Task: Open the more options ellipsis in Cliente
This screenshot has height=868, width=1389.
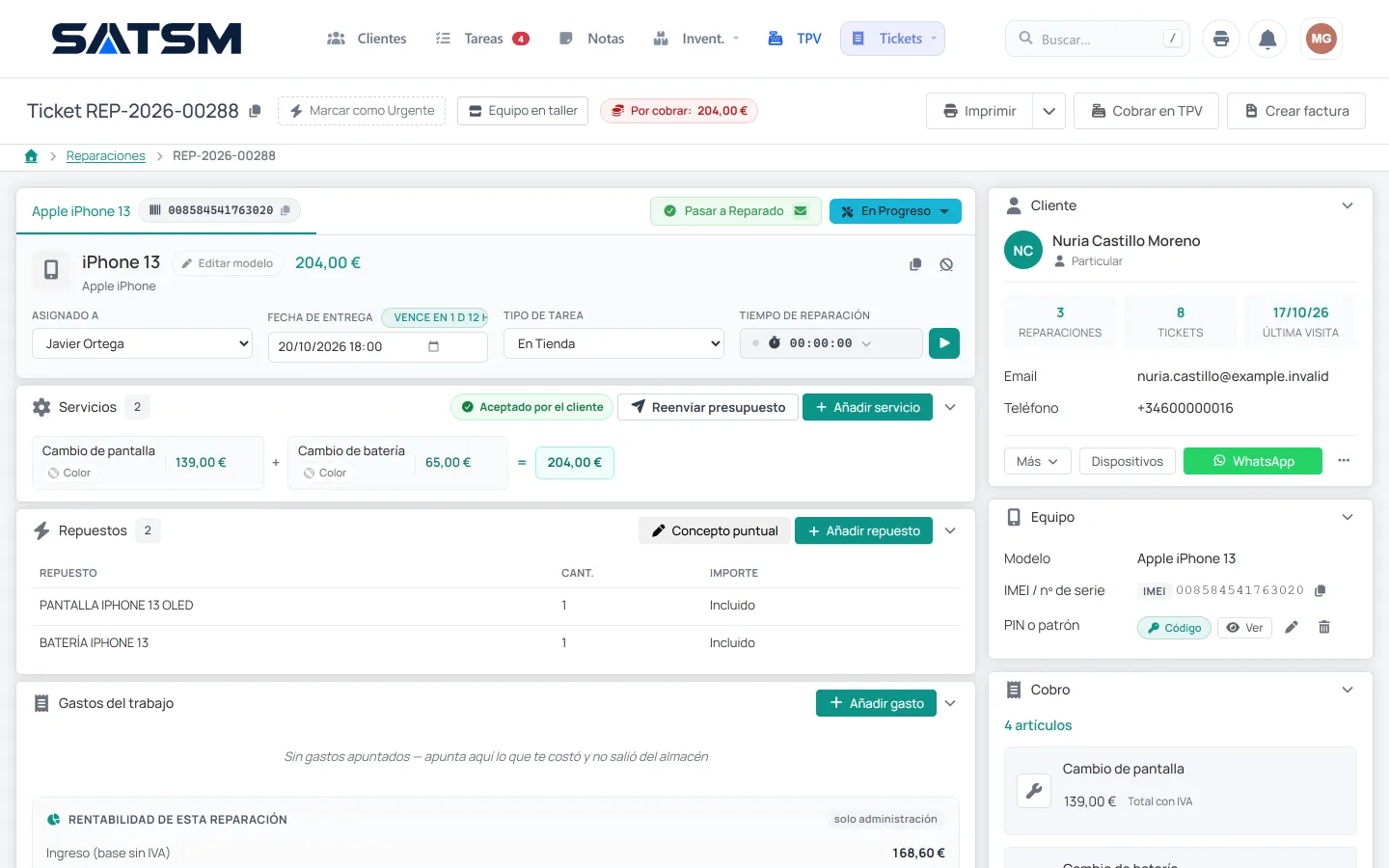Action: (1344, 461)
